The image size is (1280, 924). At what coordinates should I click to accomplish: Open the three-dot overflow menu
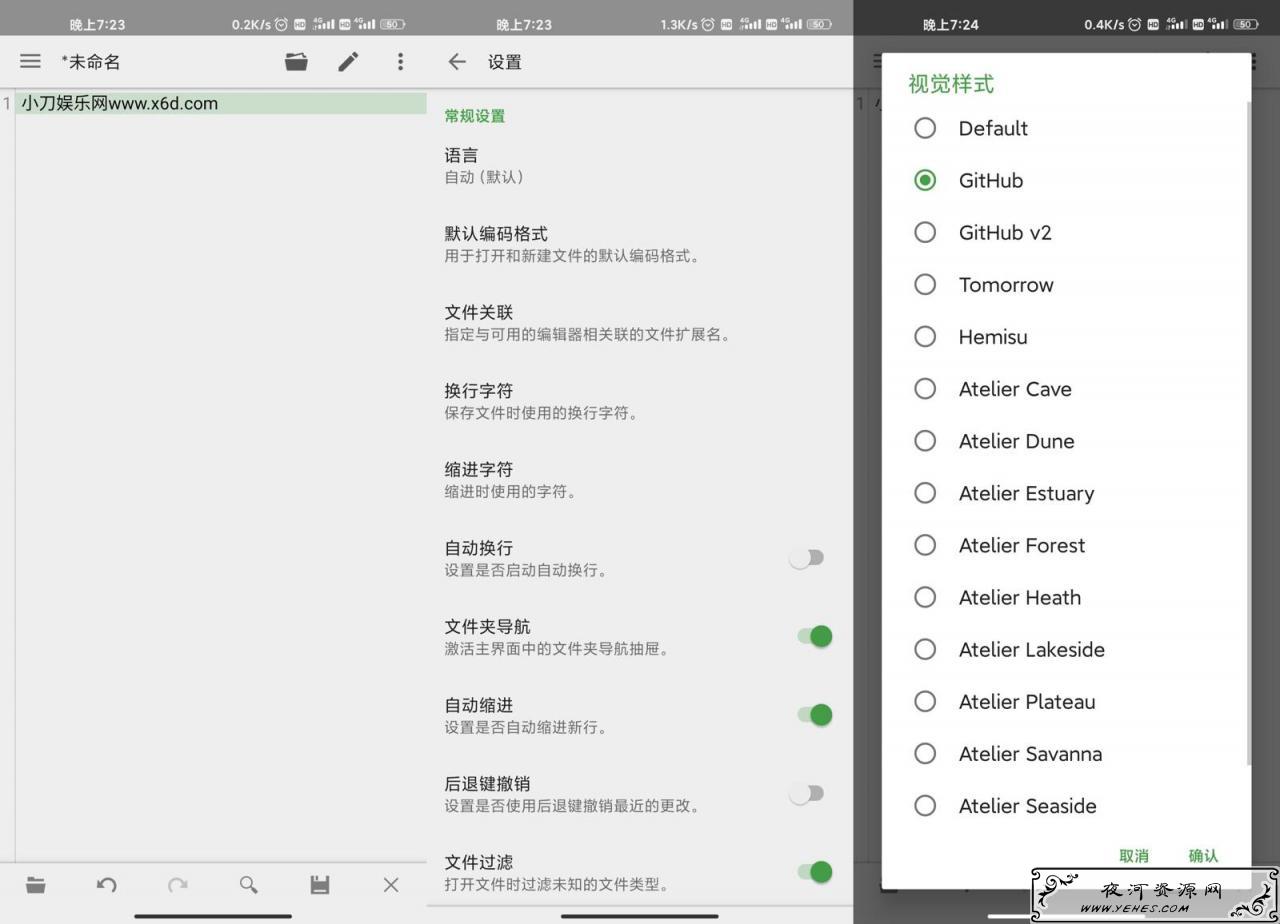tap(400, 62)
